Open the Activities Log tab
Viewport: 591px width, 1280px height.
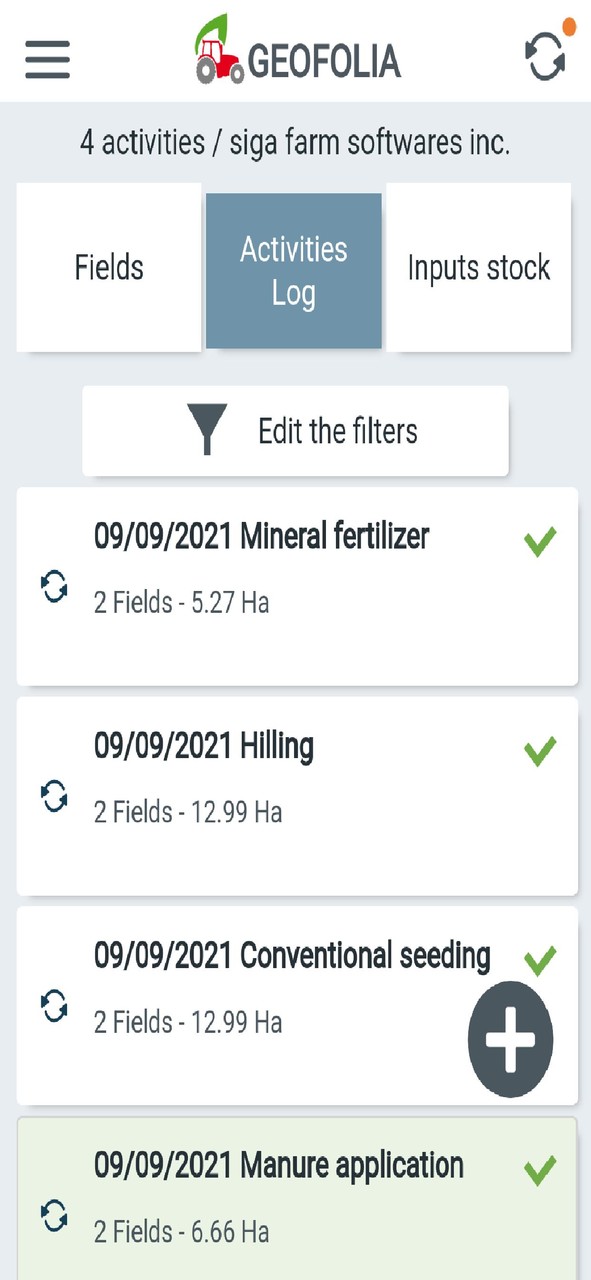(x=293, y=268)
